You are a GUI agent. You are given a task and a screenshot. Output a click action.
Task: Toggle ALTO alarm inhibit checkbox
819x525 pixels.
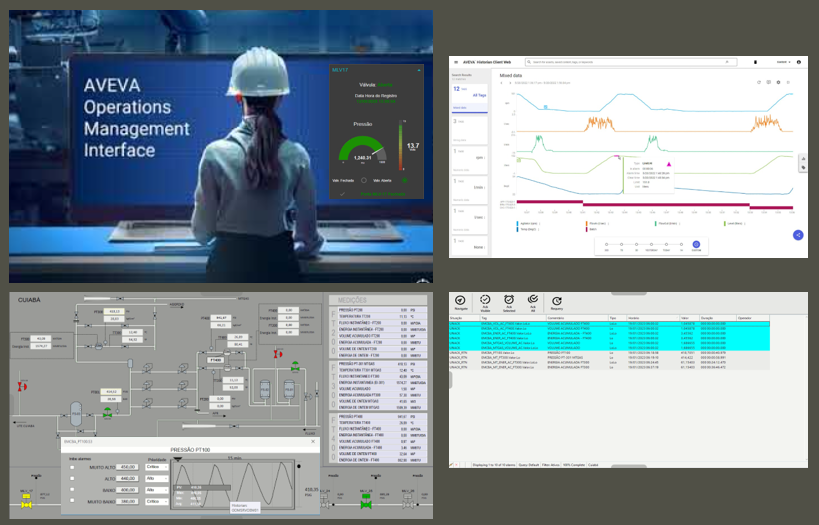pos(72,478)
